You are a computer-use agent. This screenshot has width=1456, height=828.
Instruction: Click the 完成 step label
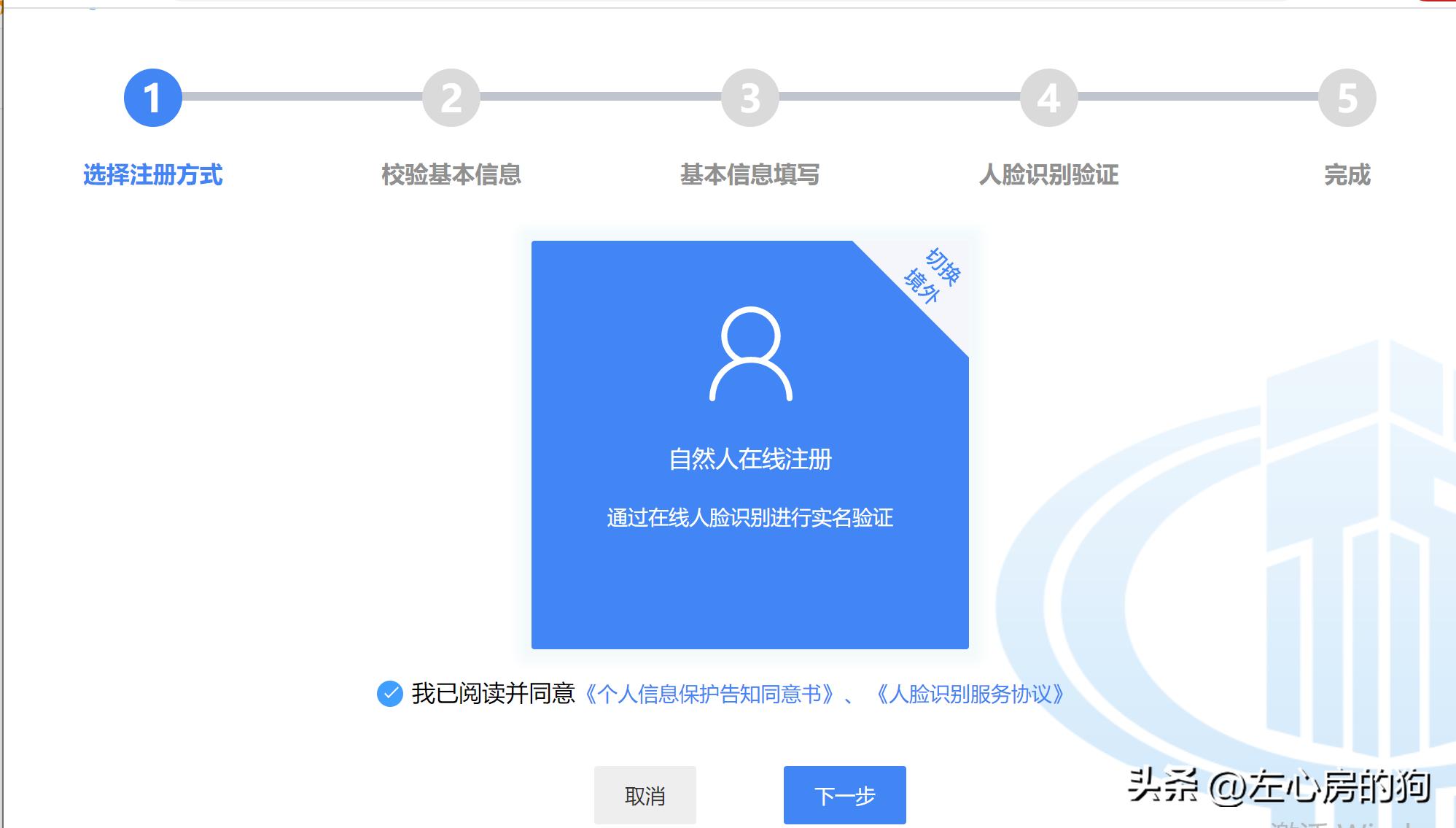point(1350,175)
